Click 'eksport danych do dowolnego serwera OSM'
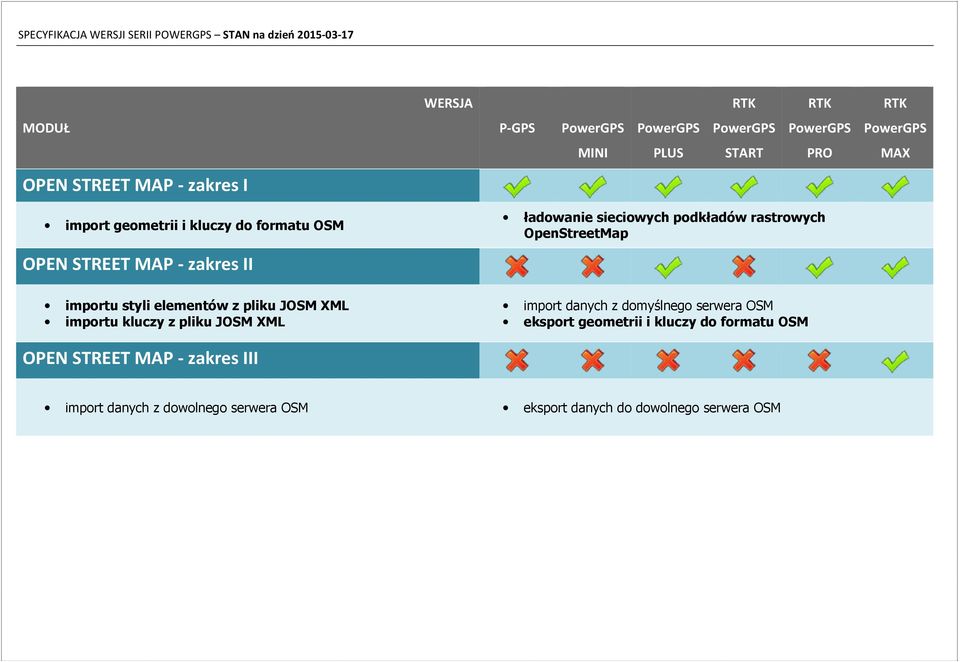 pyautogui.click(x=651, y=408)
